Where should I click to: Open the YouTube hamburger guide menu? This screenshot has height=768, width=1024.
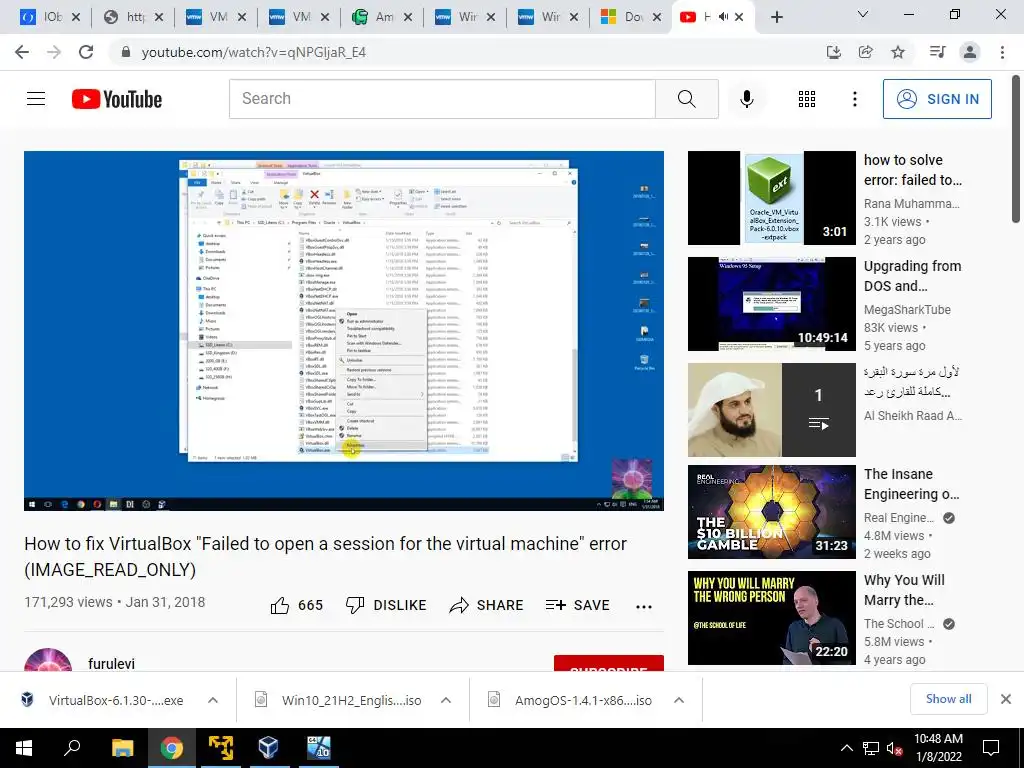pyautogui.click(x=36, y=99)
